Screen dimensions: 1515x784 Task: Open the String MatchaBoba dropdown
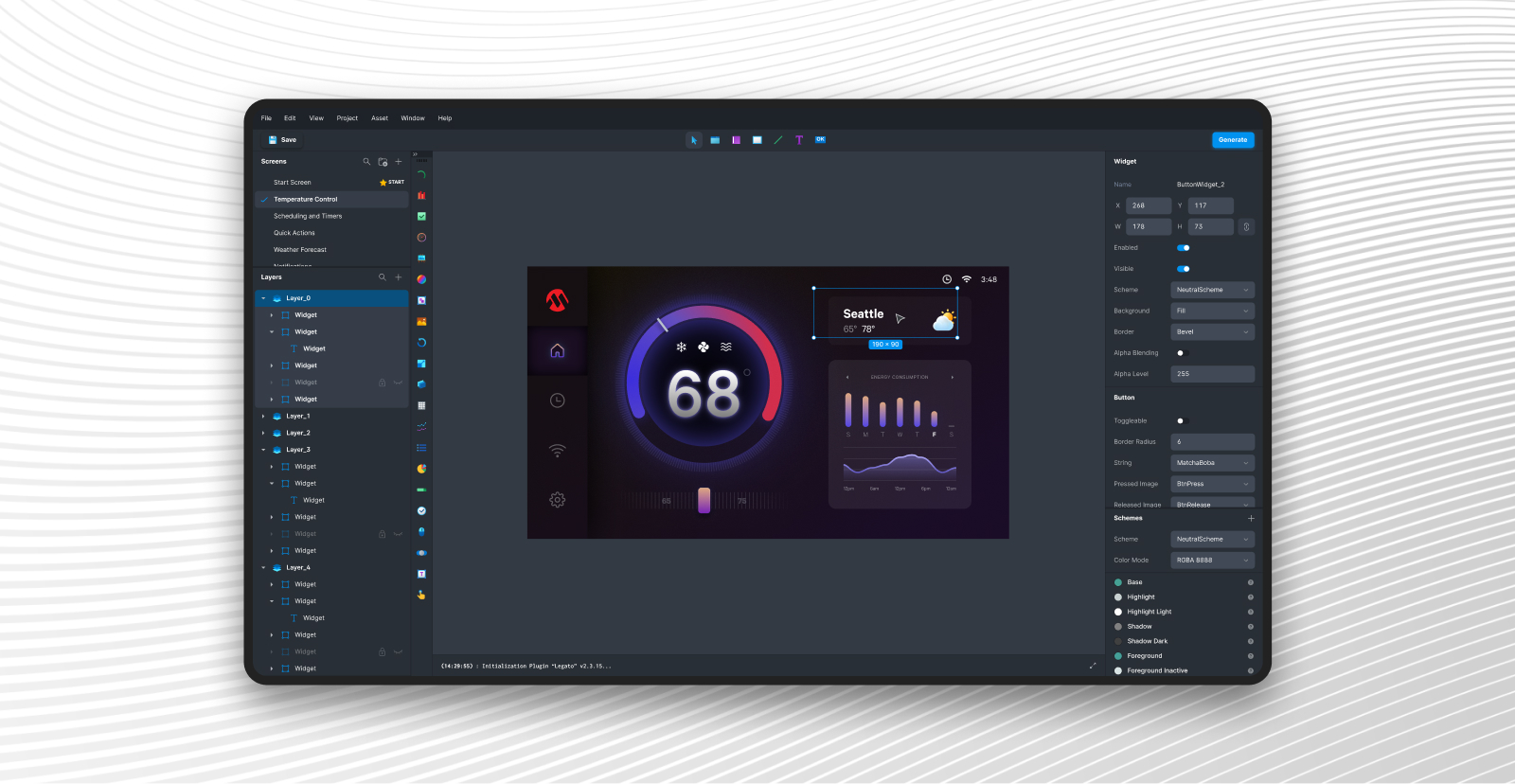click(1212, 463)
